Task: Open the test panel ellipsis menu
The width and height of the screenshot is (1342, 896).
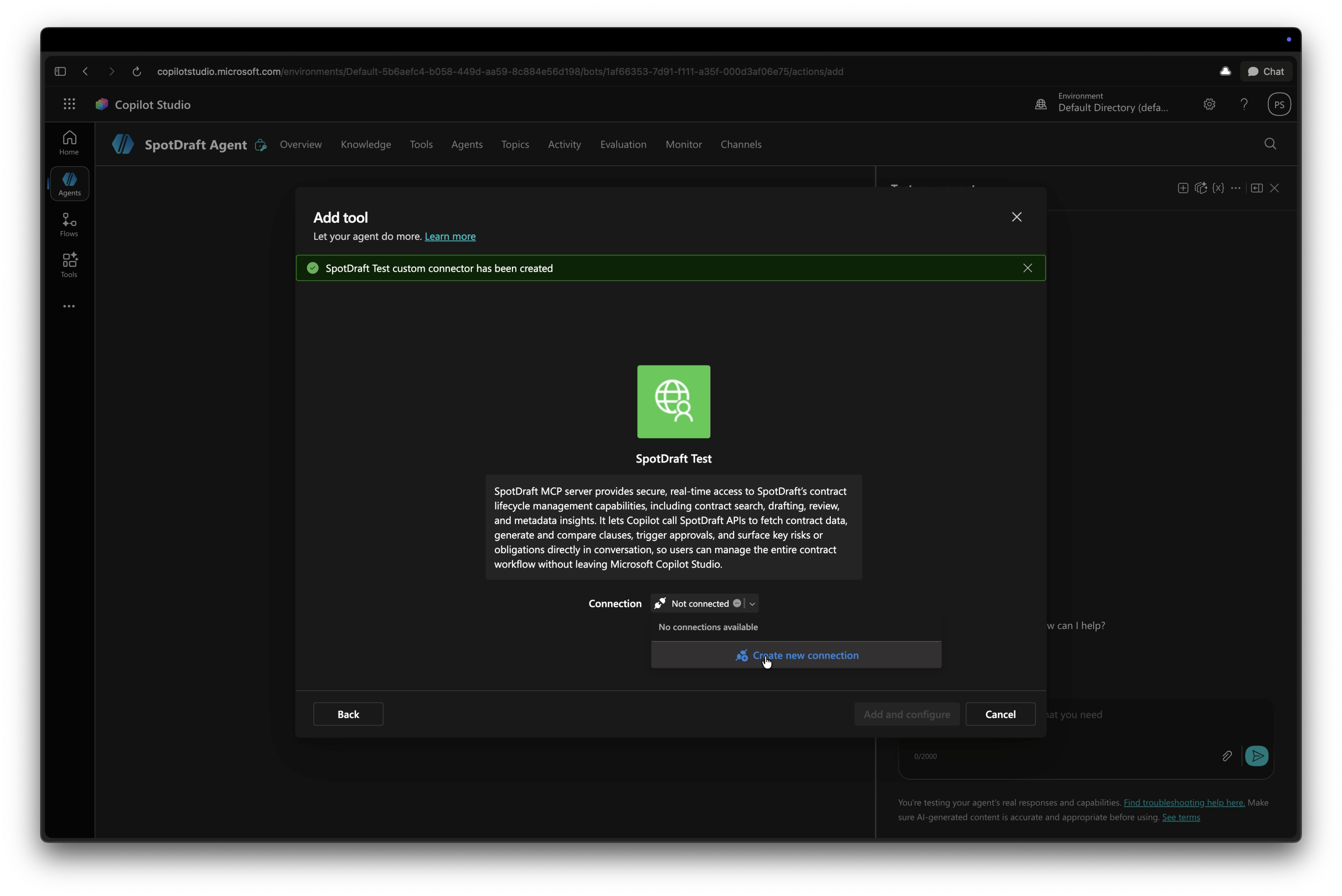Action: click(1236, 188)
